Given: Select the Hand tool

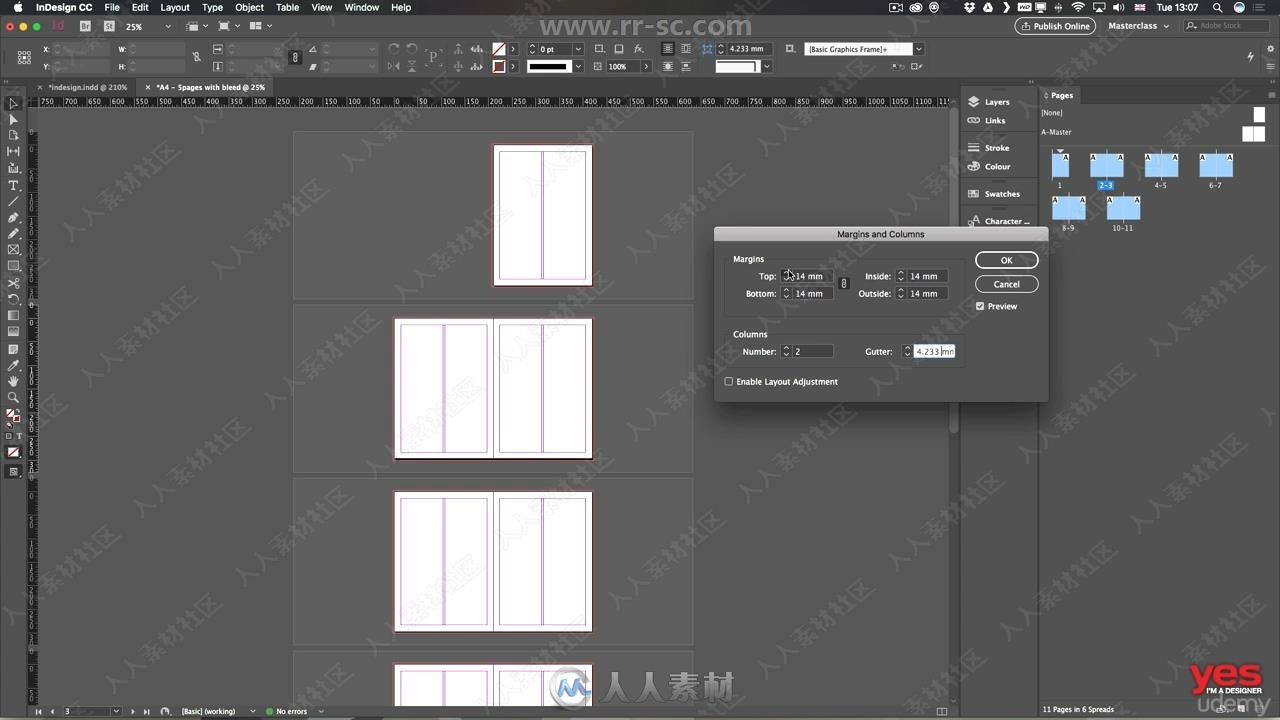Looking at the screenshot, I should click(x=13, y=381).
